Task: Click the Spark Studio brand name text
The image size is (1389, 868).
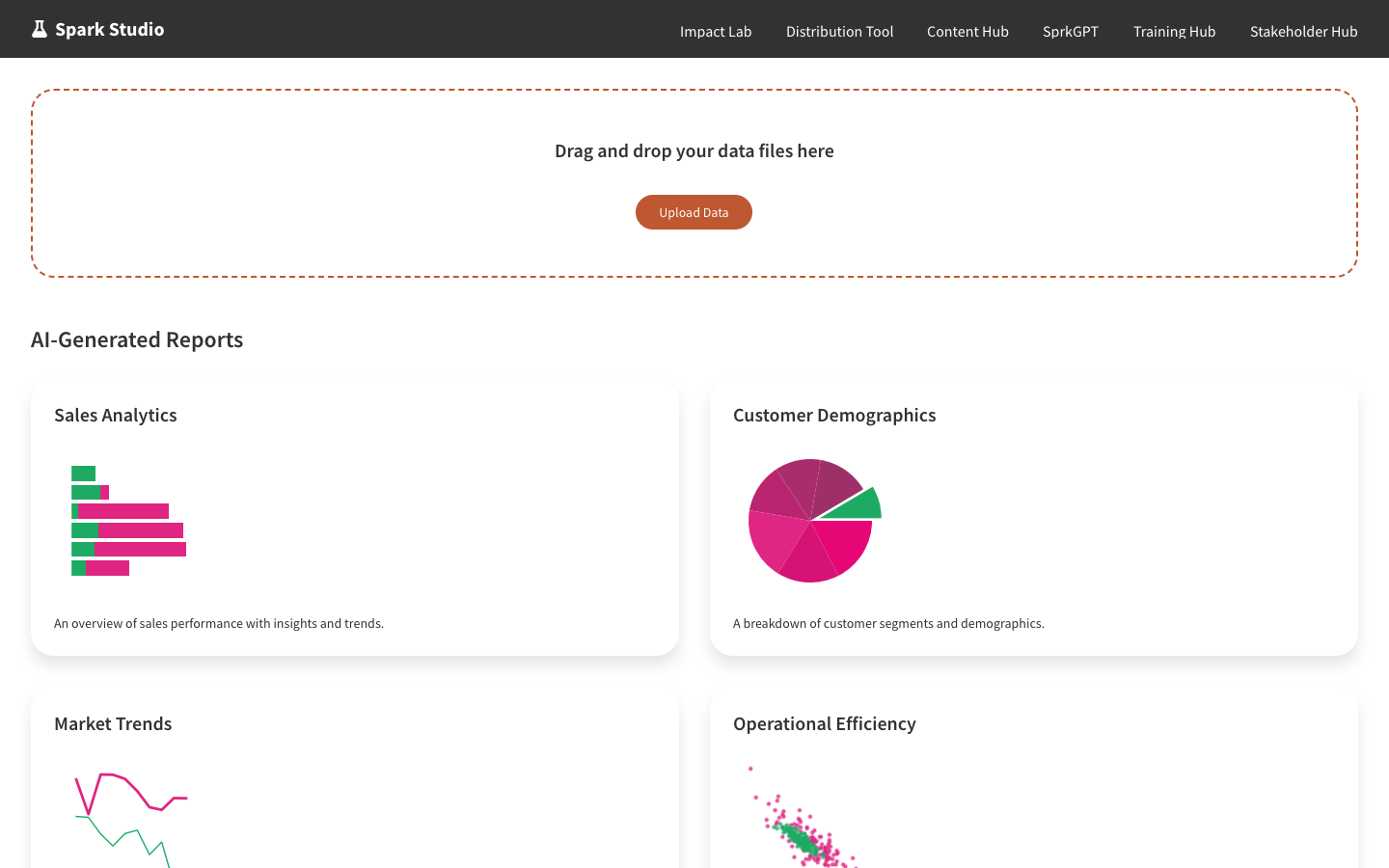Action: point(109,29)
